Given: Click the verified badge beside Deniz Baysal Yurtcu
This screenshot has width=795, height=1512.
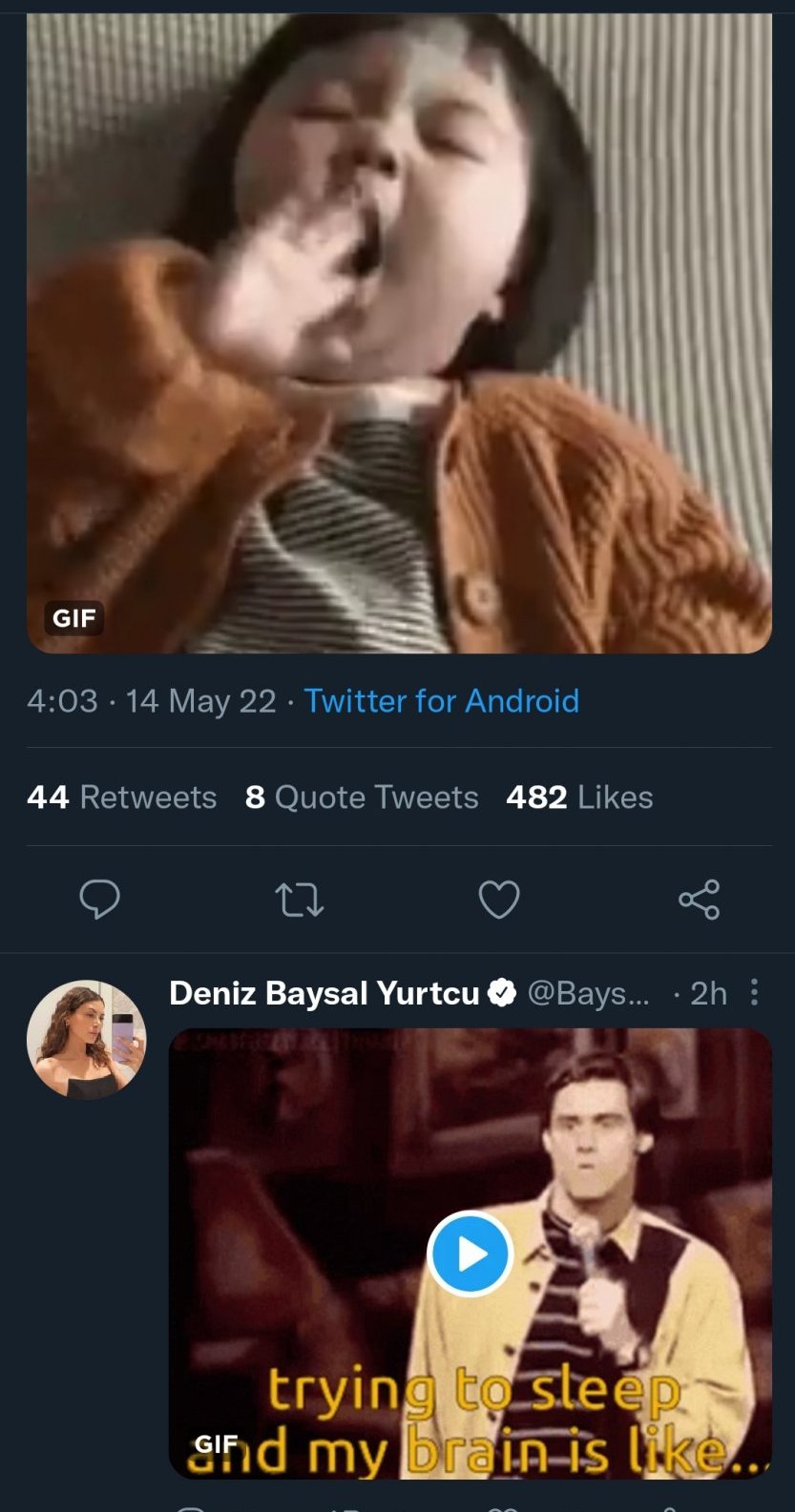Looking at the screenshot, I should 502,993.
